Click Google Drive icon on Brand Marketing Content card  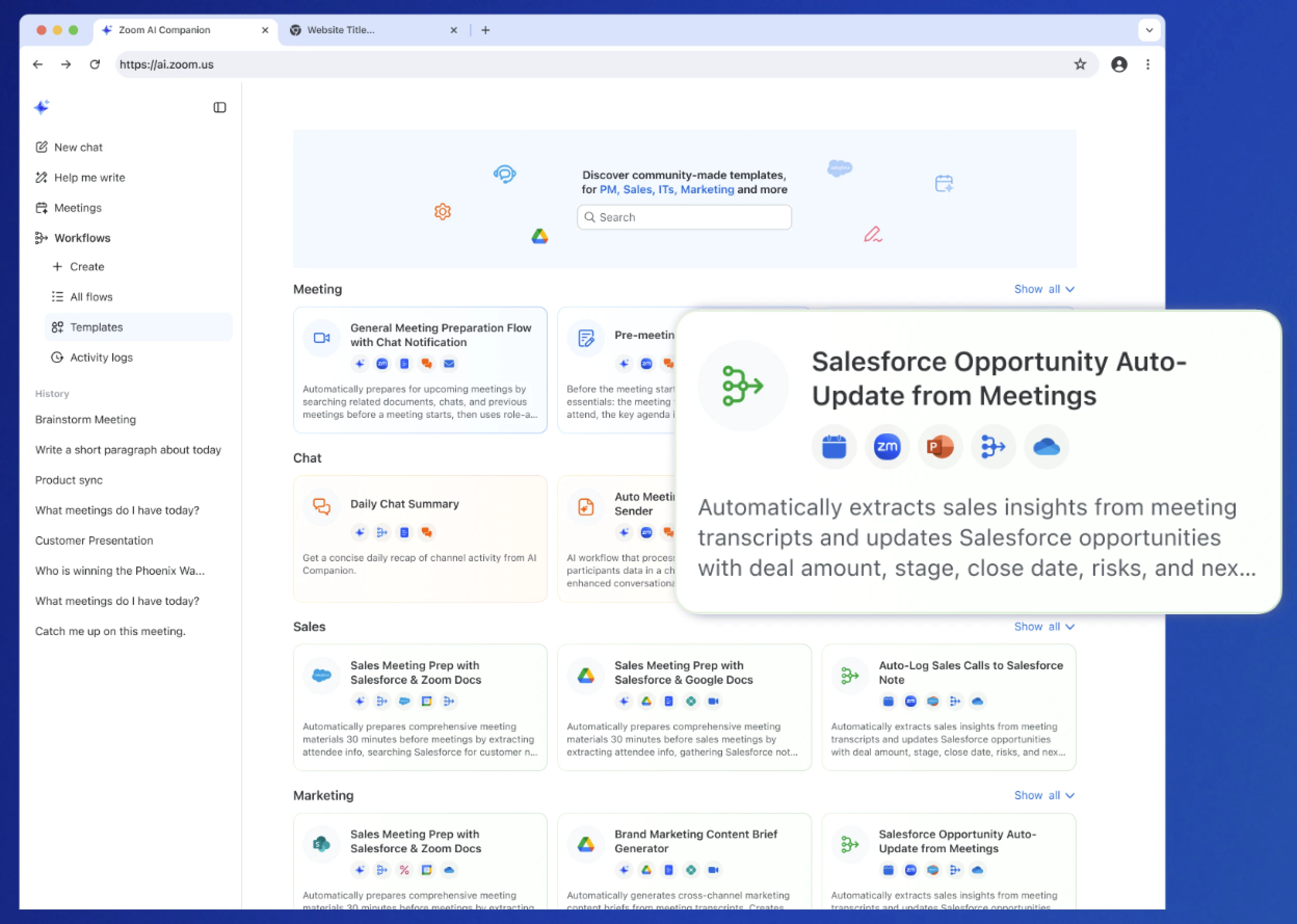[x=586, y=844]
